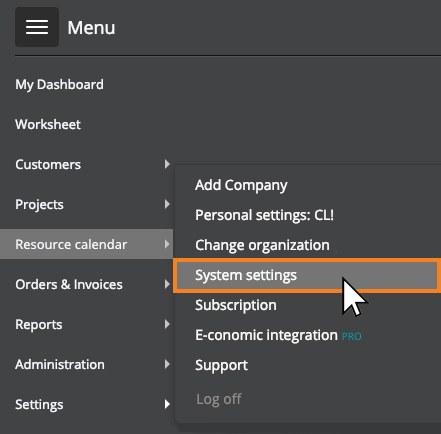
Task: Click the Customers menu label
Action: (x=48, y=164)
